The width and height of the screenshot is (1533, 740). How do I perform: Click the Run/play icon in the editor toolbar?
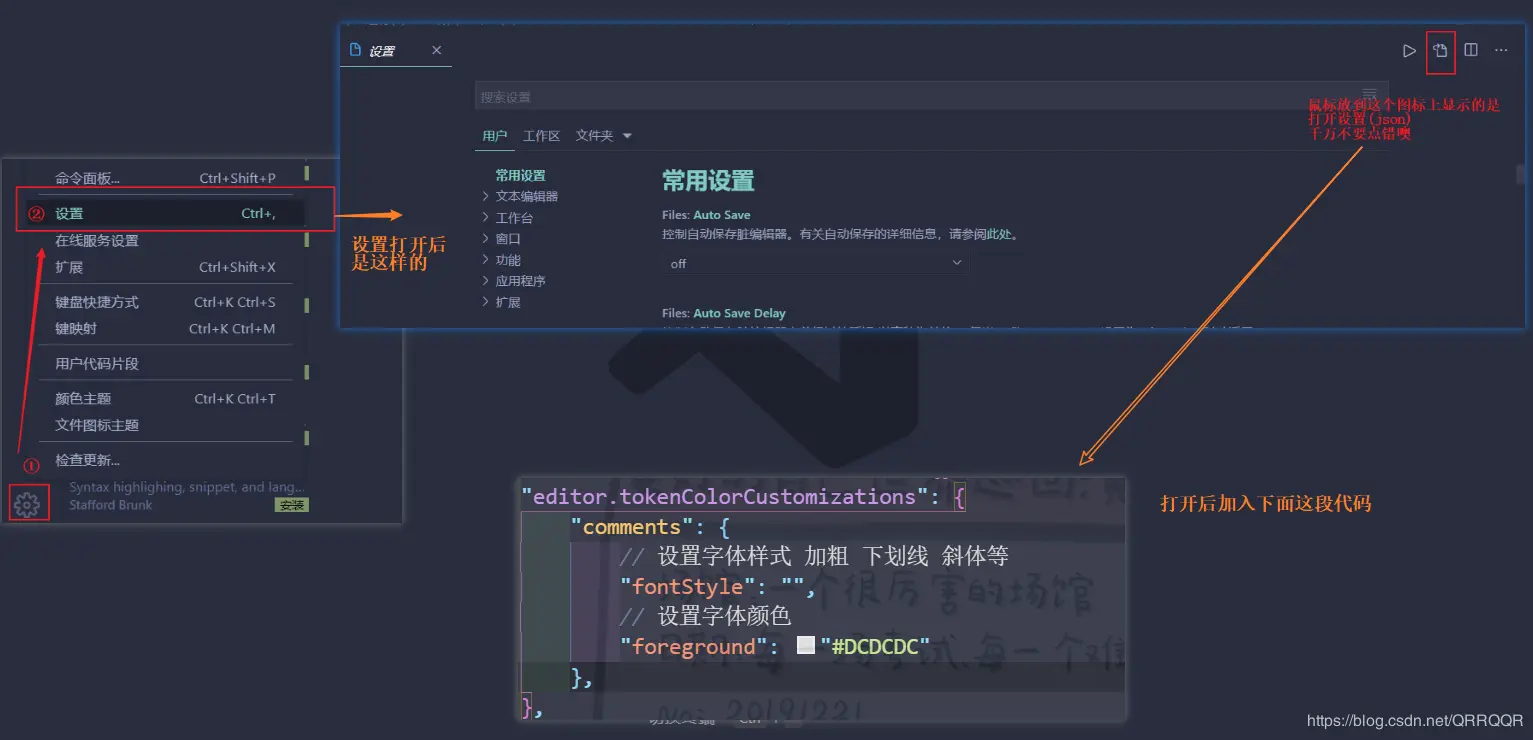tap(1409, 51)
